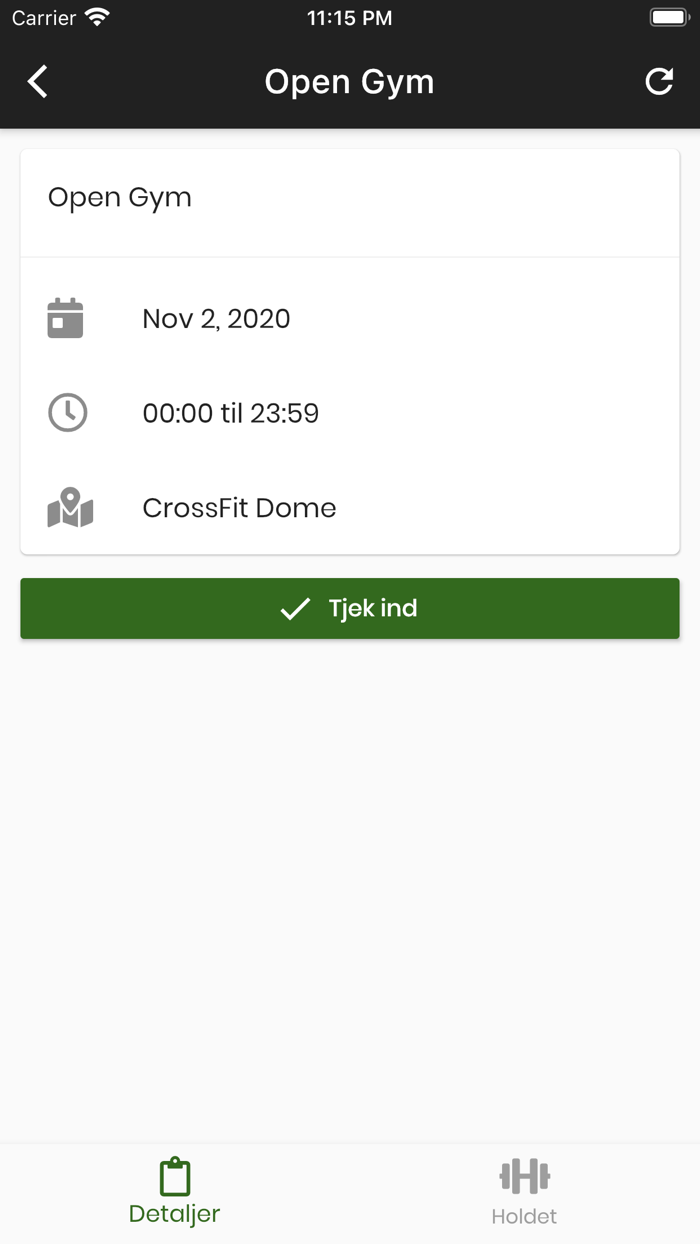
Task: Switch to the Holdet tab
Action: click(x=524, y=1190)
